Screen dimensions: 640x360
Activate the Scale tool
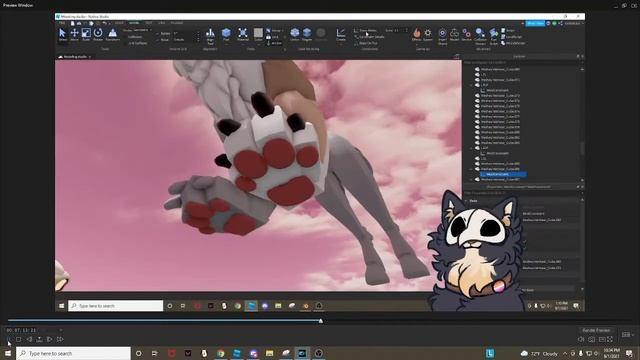tap(86, 34)
